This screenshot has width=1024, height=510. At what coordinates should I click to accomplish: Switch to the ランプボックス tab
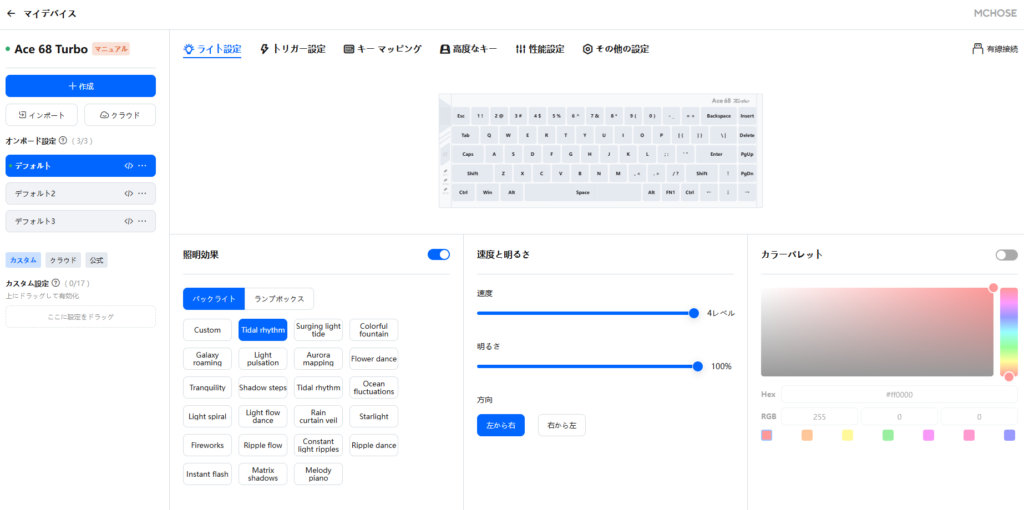click(x=280, y=299)
